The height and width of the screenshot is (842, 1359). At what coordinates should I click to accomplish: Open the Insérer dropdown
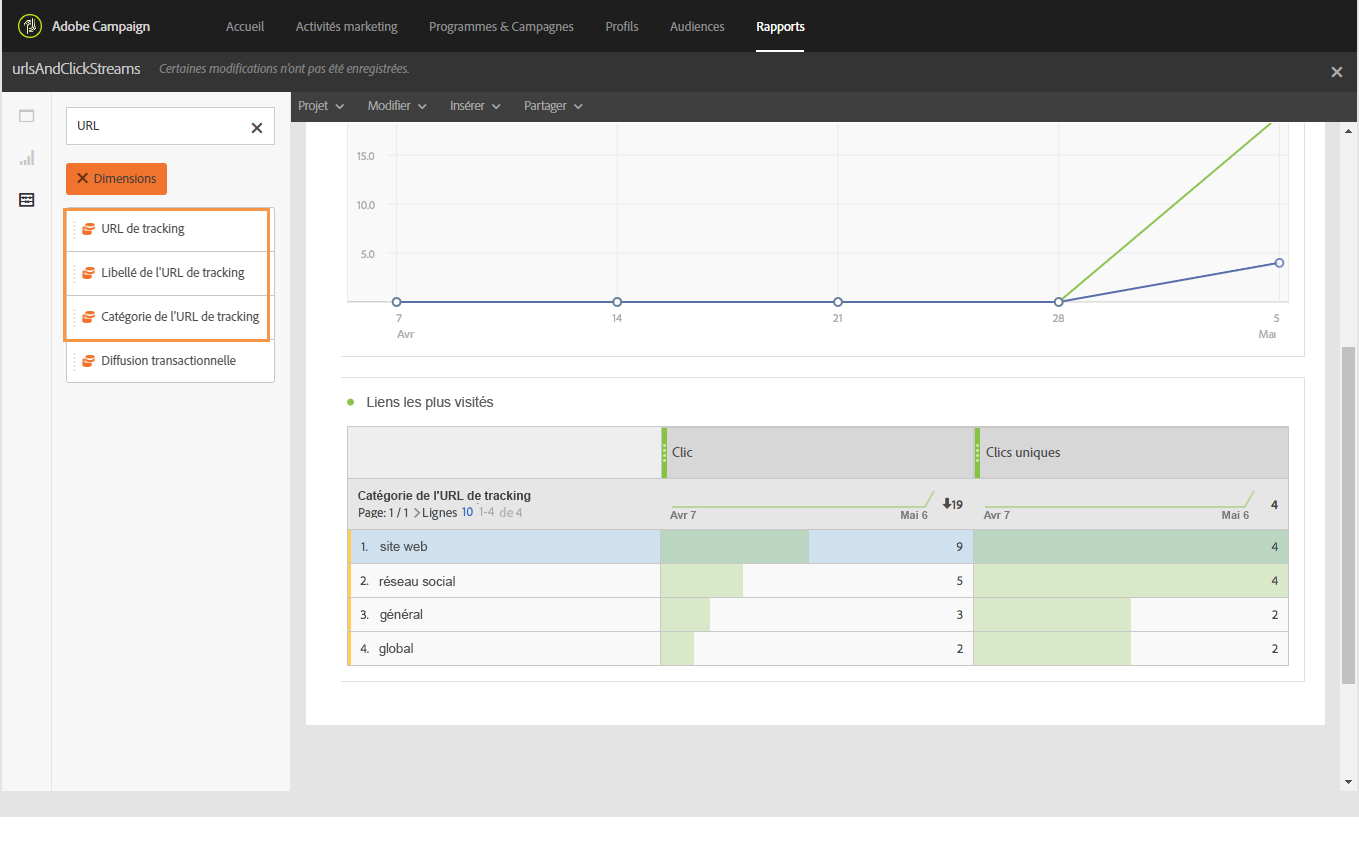coord(474,106)
